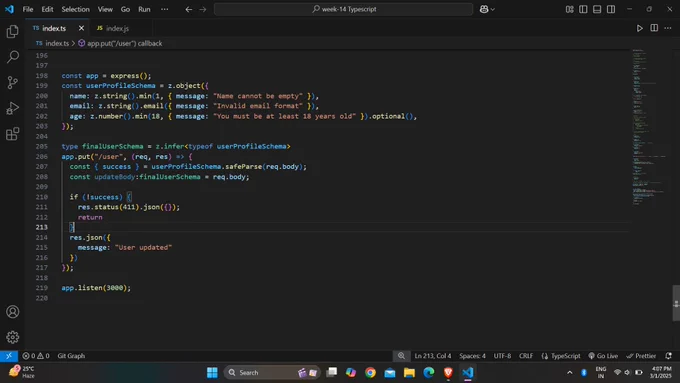Open the Accounts icon in activity bar
Screen dimensions: 680x383
[x=13, y=311]
